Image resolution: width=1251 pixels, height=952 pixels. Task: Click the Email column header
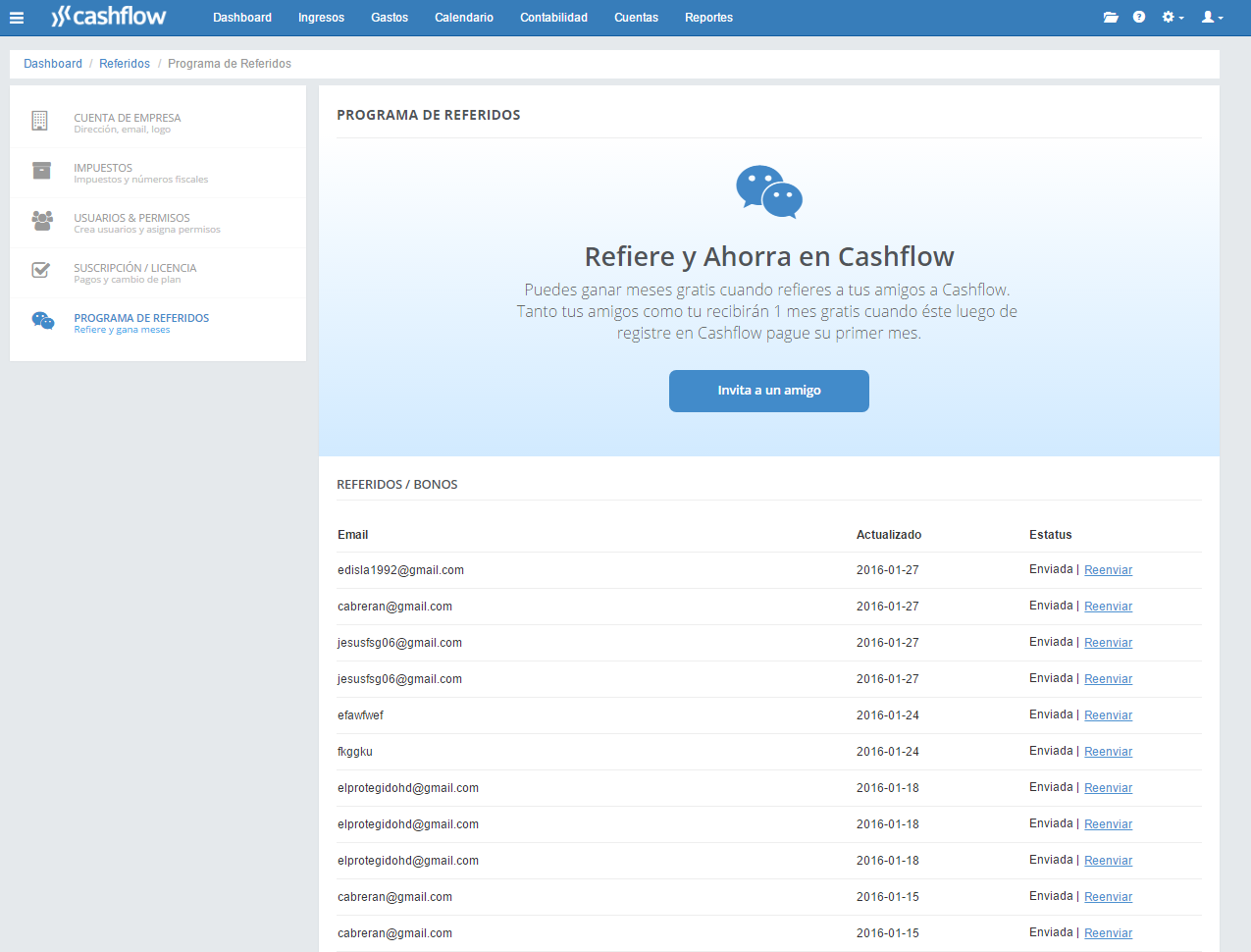click(x=353, y=535)
